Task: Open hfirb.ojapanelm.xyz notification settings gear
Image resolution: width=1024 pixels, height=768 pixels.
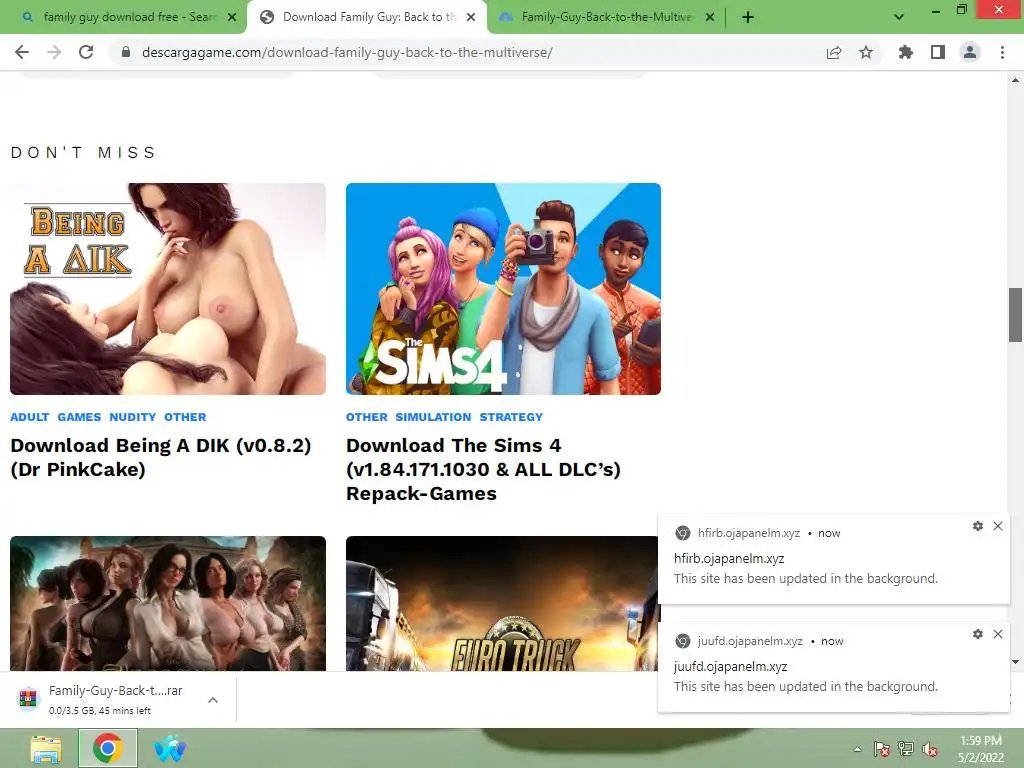Action: [x=978, y=526]
